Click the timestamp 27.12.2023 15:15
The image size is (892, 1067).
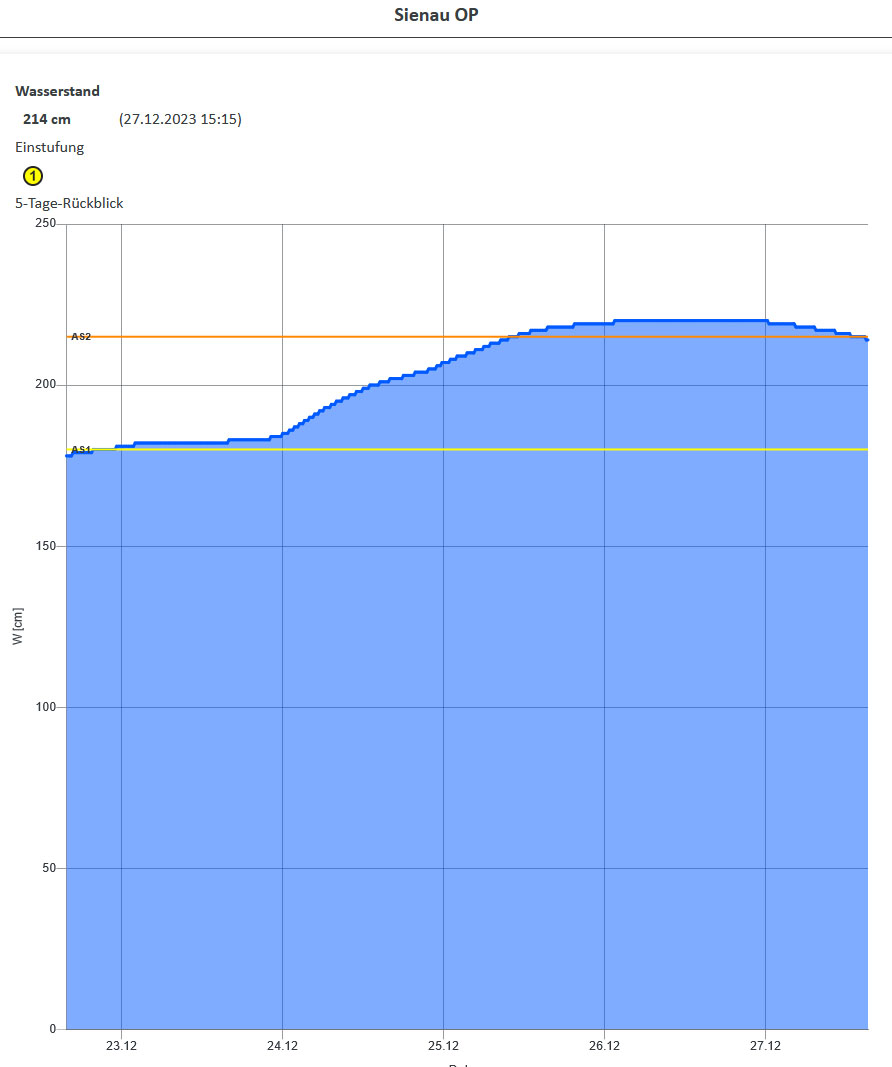[180, 119]
